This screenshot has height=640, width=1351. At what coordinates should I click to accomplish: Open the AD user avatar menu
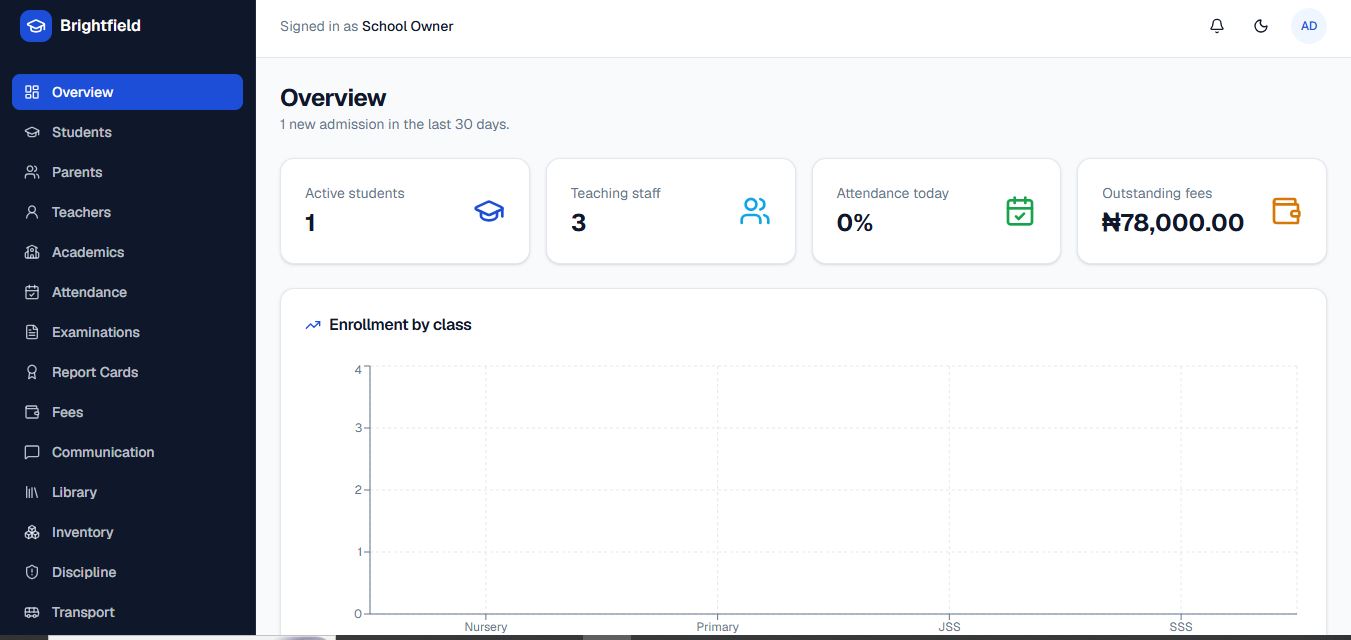(1309, 26)
